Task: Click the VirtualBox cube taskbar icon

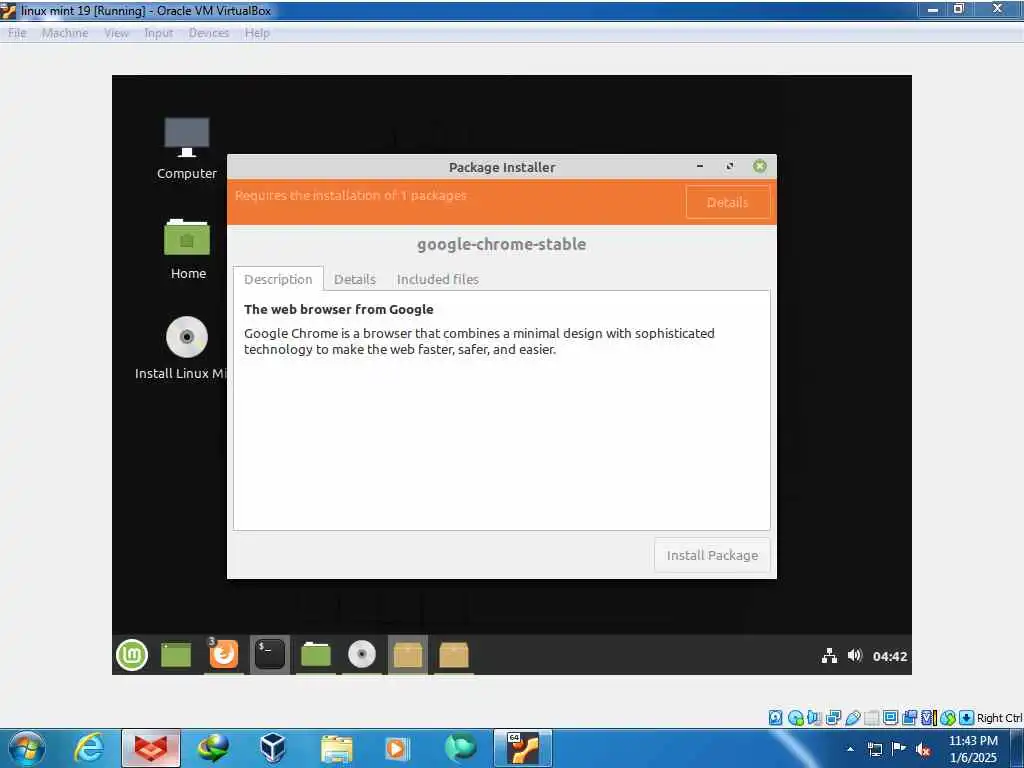Action: coord(272,748)
